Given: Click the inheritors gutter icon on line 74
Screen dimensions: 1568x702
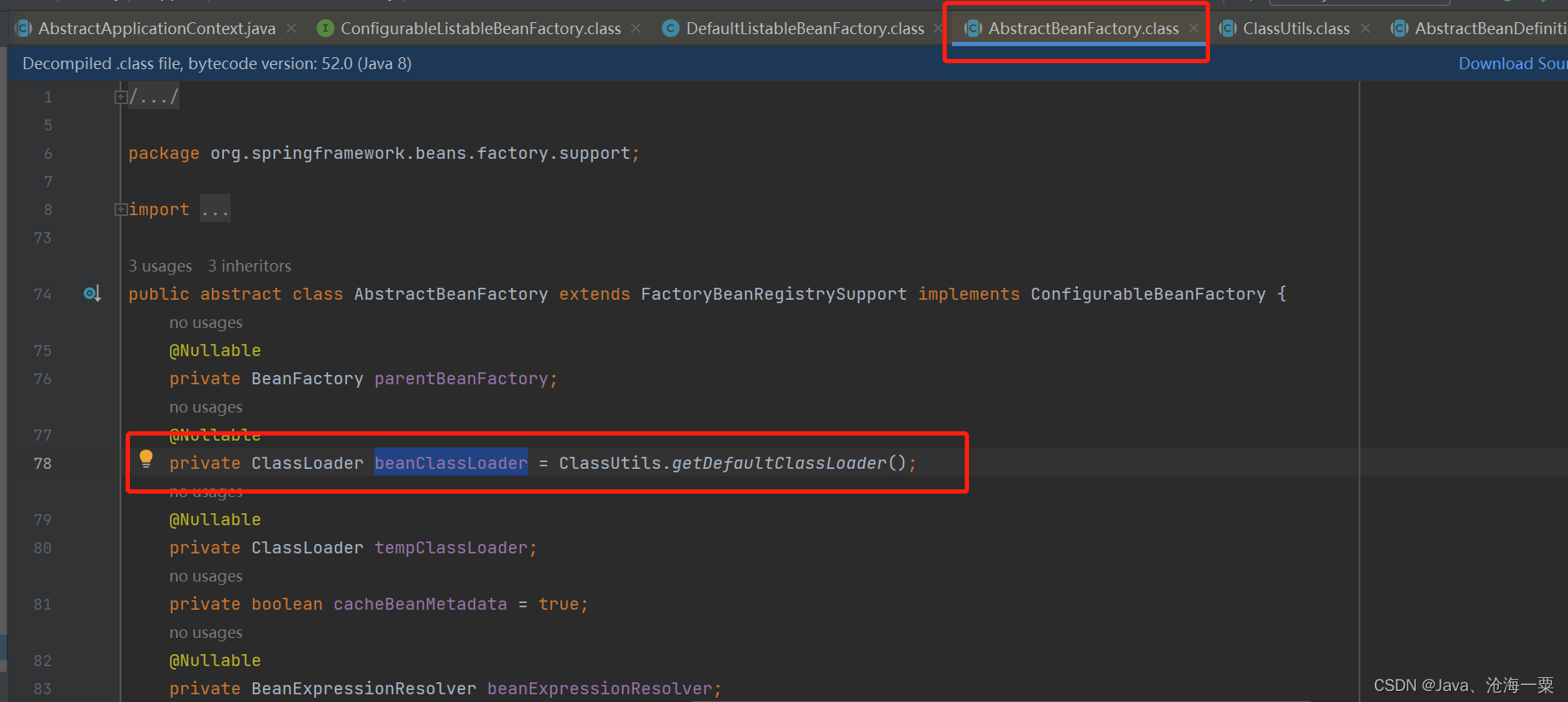Looking at the screenshot, I should pyautogui.click(x=92, y=294).
